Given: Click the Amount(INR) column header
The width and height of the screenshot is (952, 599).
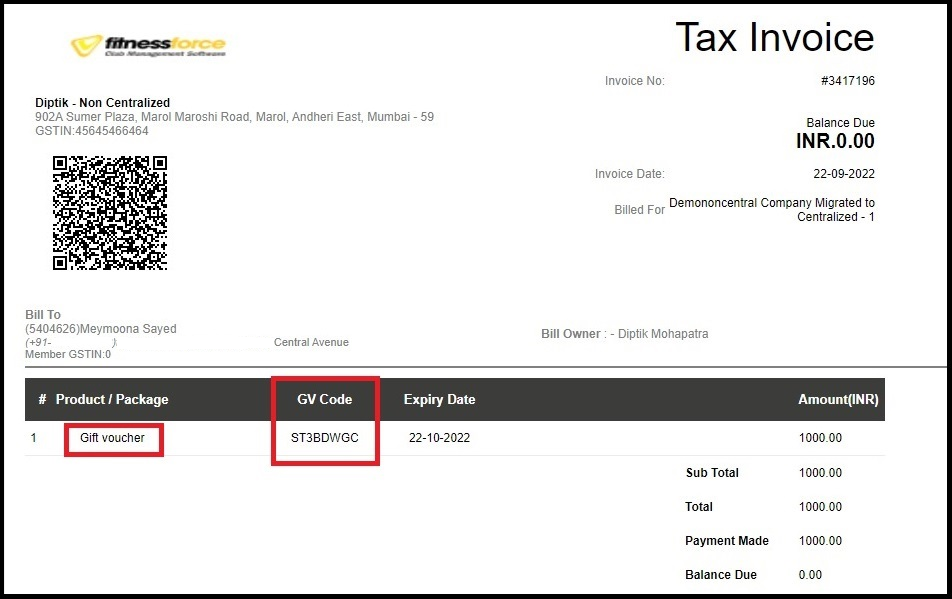Looking at the screenshot, I should tap(837, 399).
